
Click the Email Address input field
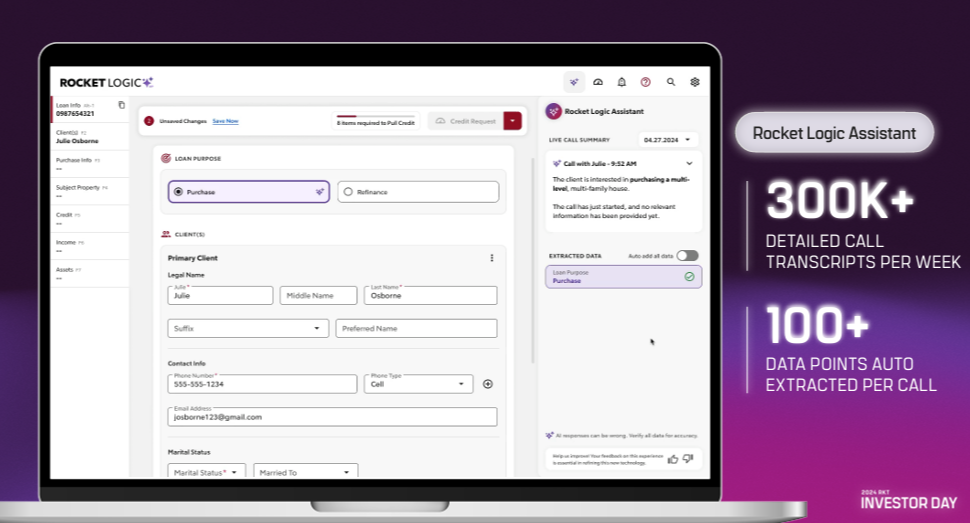coord(332,417)
